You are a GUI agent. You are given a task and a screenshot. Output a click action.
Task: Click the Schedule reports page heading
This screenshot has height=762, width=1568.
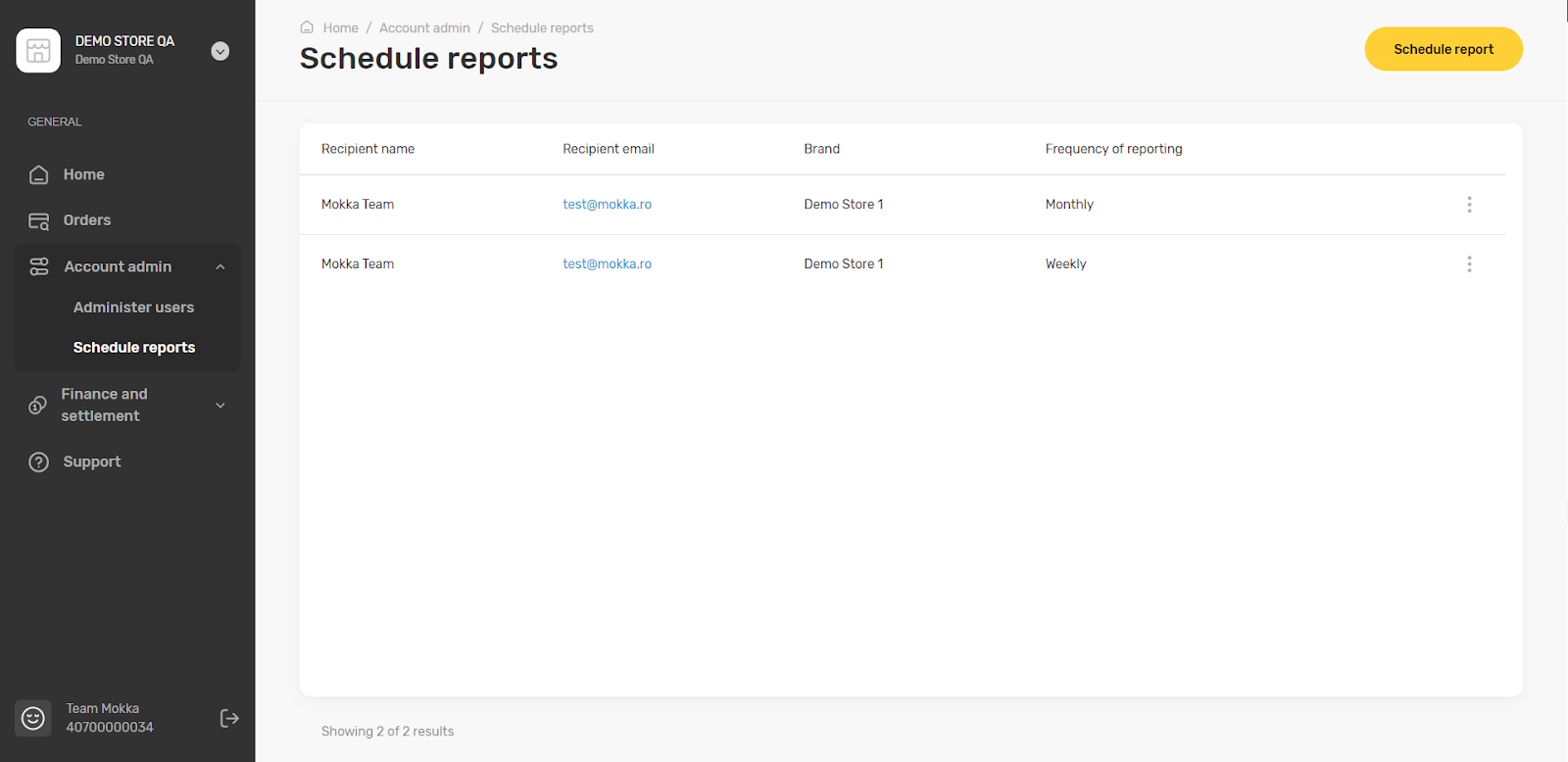click(428, 59)
